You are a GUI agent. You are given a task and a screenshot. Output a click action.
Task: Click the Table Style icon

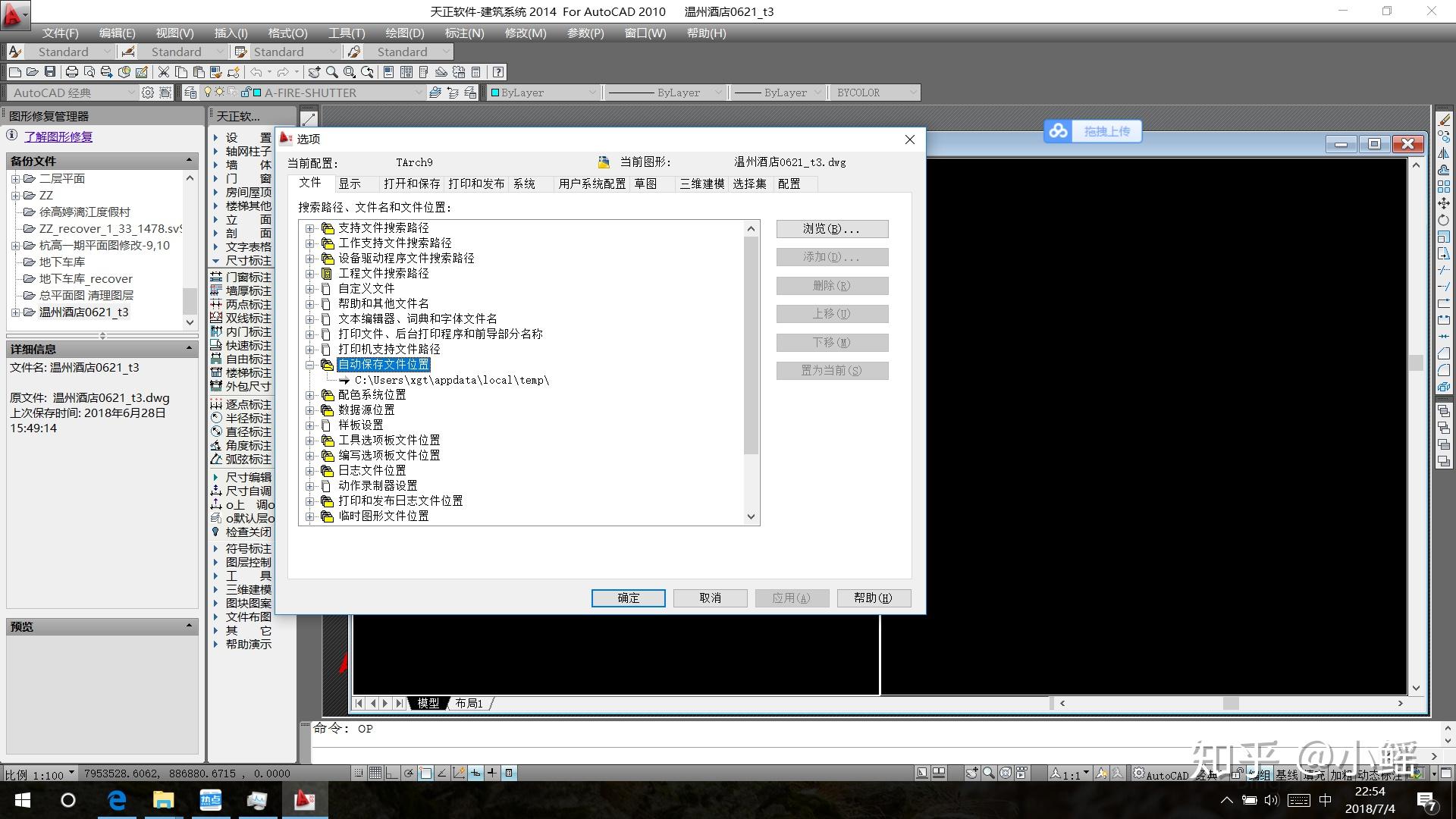tap(240, 52)
